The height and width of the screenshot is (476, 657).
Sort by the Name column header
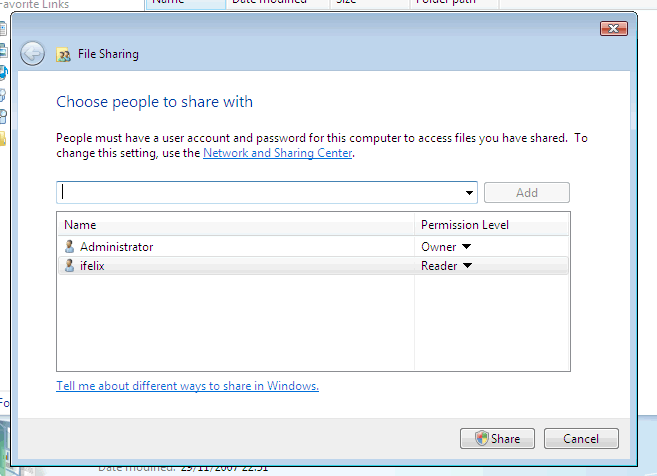coord(235,225)
